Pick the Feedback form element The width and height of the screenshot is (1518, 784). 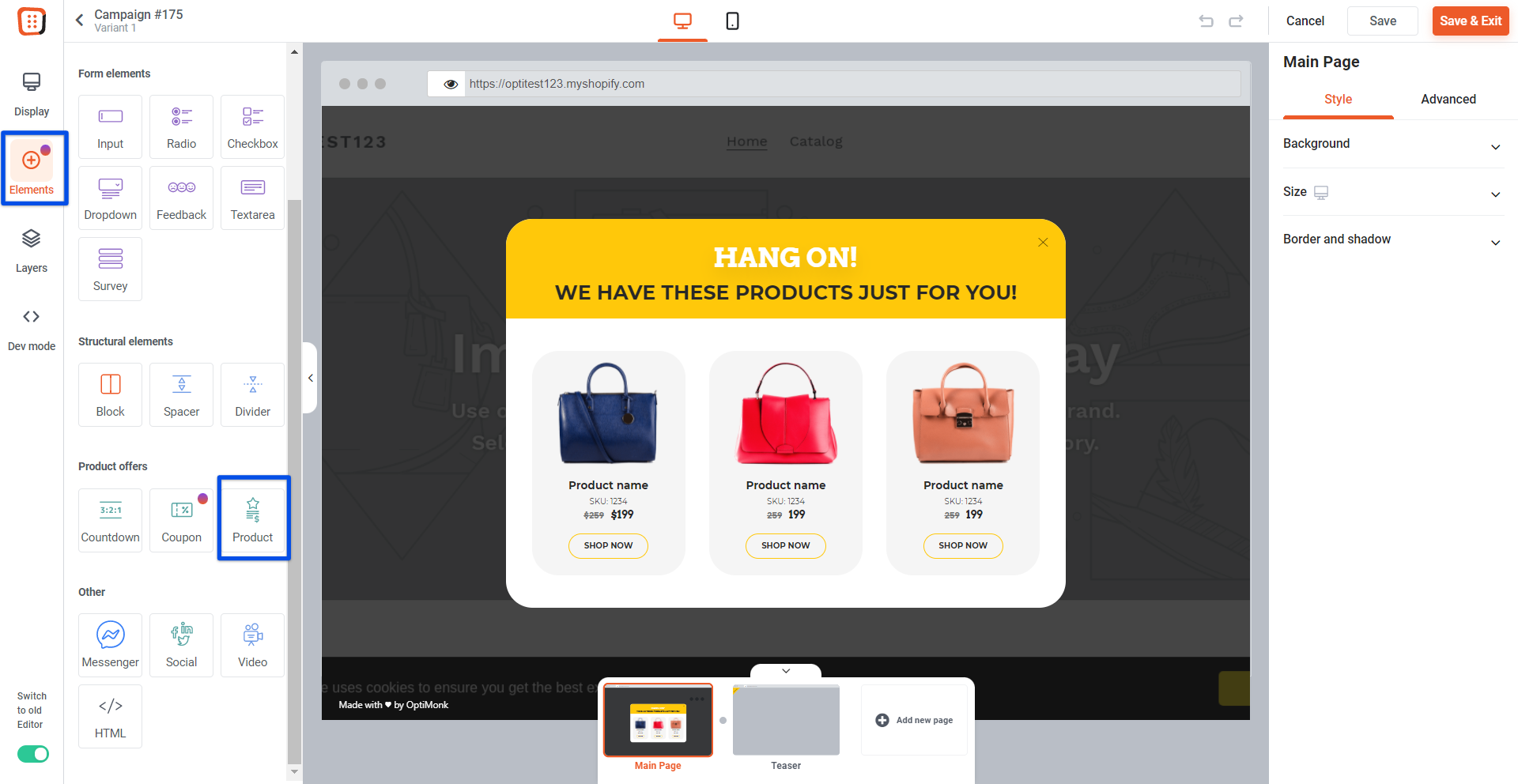(181, 198)
